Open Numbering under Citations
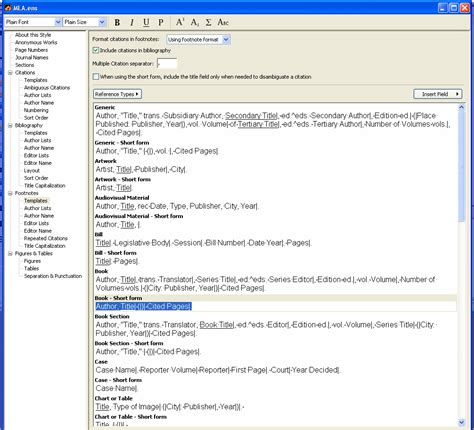The image size is (474, 430). (x=36, y=110)
